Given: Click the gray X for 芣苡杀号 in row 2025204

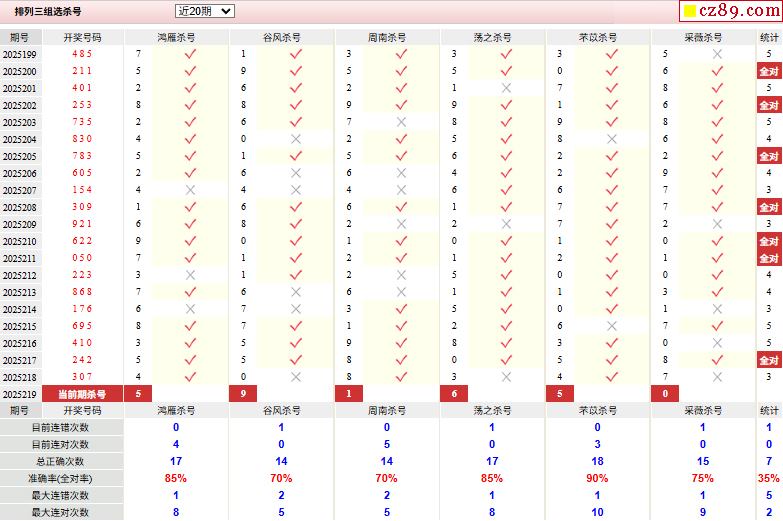Looking at the screenshot, I should pyautogui.click(x=612, y=139).
